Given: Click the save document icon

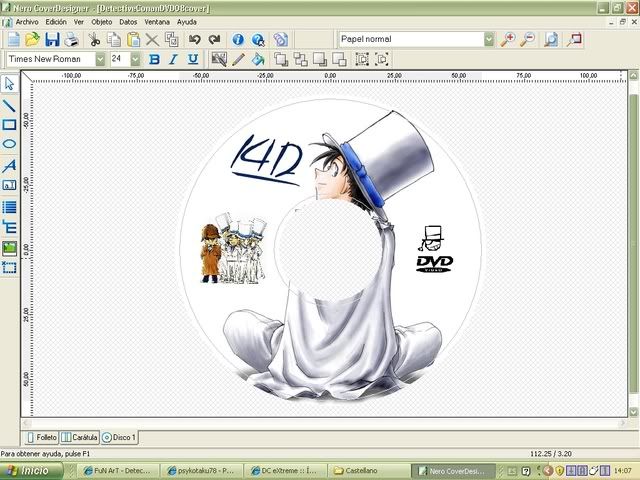Looking at the screenshot, I should coord(52,40).
